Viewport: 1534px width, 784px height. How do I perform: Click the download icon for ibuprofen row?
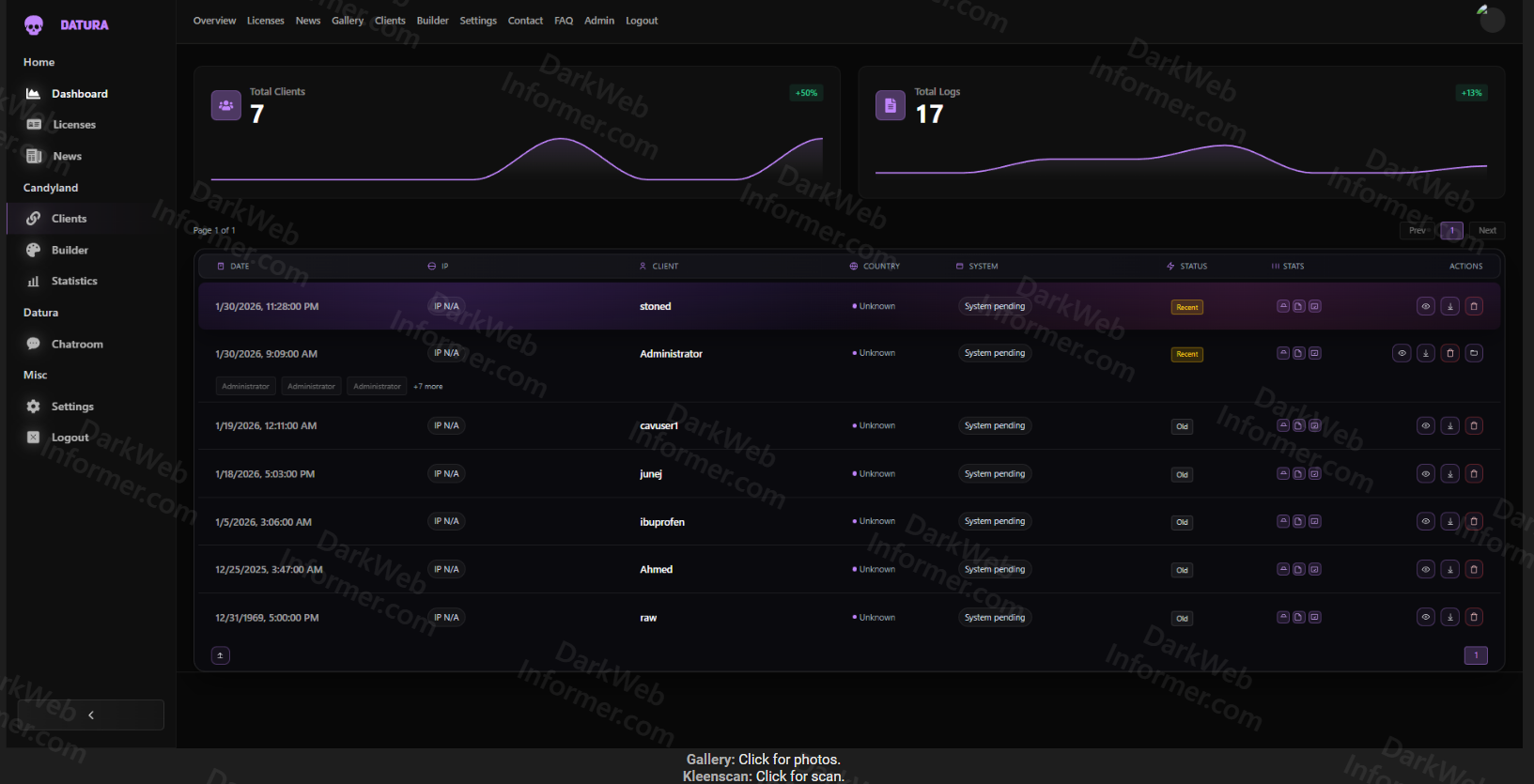click(x=1449, y=522)
